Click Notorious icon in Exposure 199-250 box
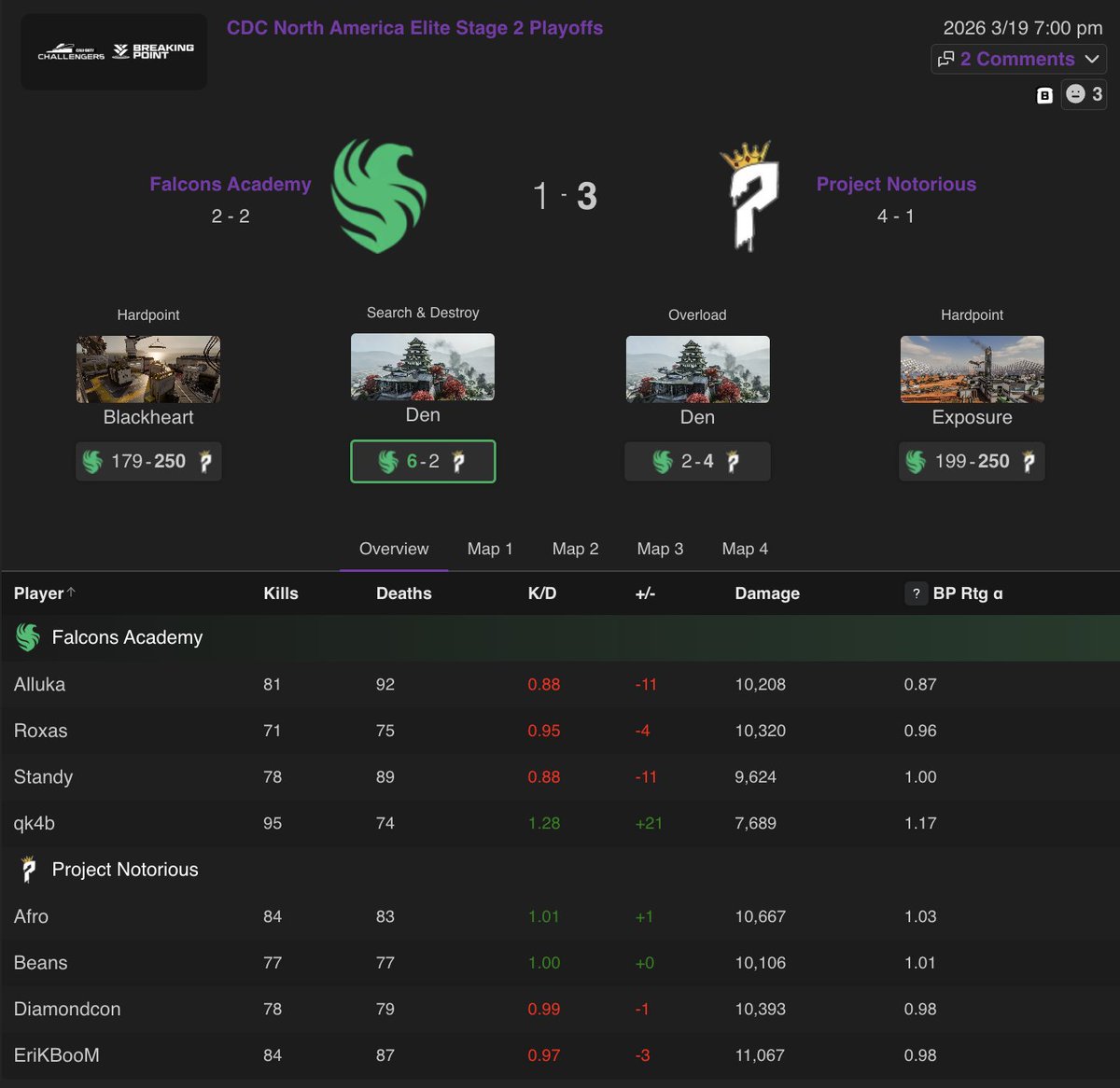 tap(1029, 461)
